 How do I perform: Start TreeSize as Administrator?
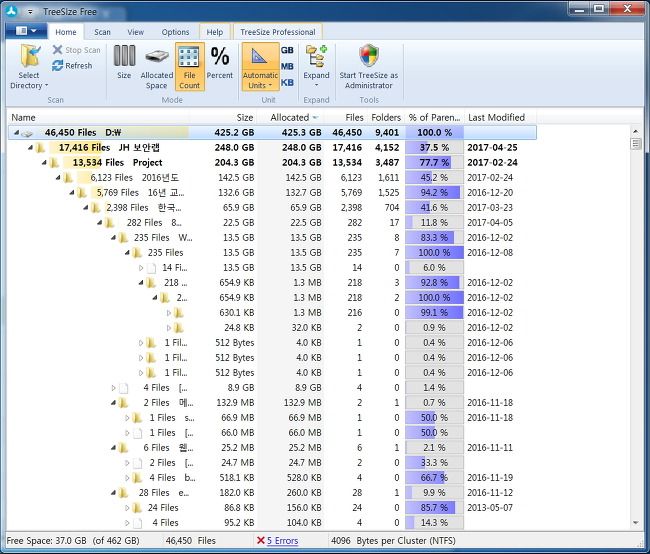[369, 67]
